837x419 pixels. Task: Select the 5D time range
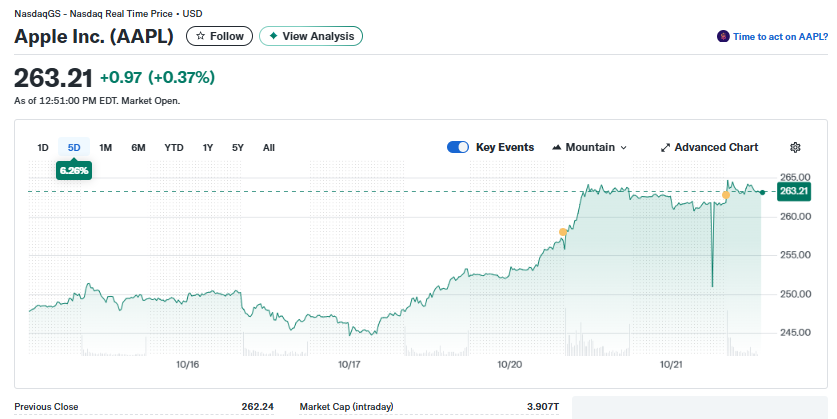pyautogui.click(x=74, y=148)
